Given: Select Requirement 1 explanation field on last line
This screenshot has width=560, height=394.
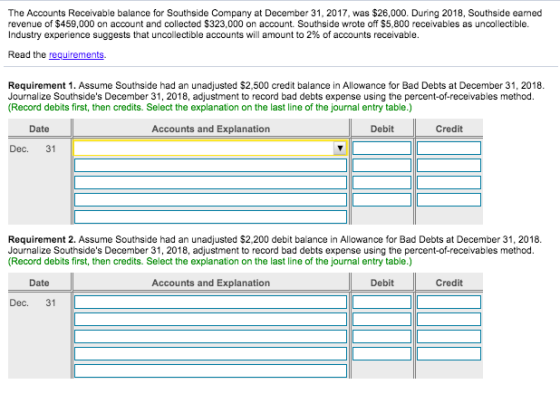Looking at the screenshot, I should (x=210, y=217).
